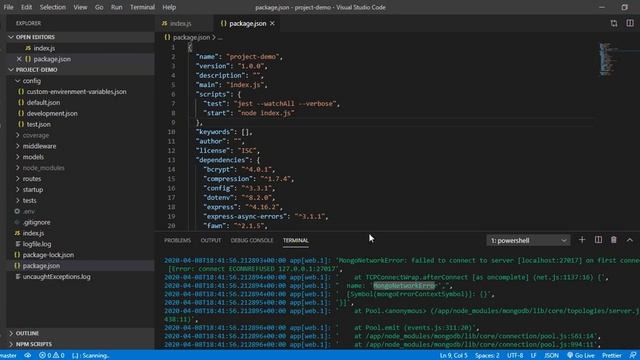Select the Terminal panel tab
Image resolution: width=640 pixels, height=360 pixels.
coord(296,240)
